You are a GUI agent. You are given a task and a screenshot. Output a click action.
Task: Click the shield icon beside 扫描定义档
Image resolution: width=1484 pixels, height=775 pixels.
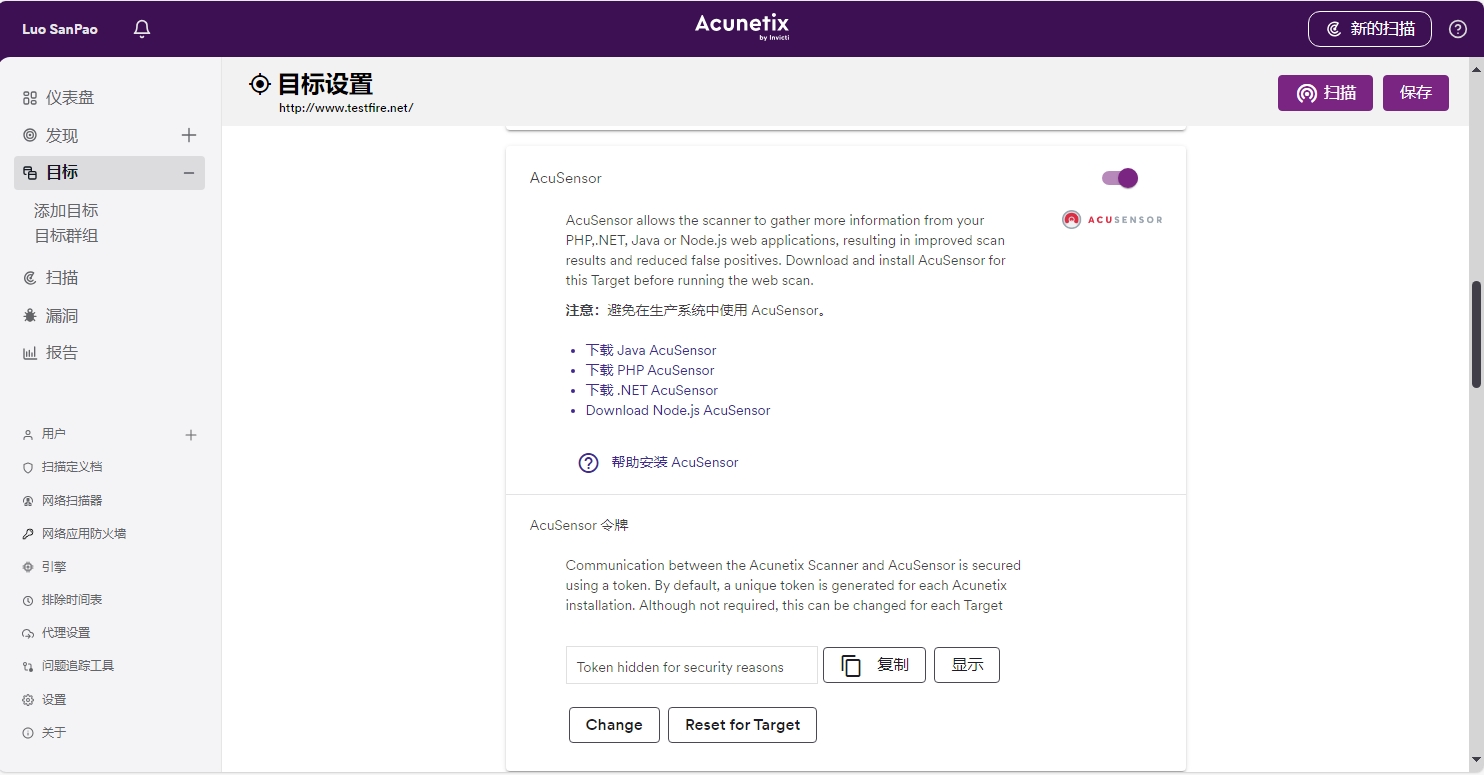click(28, 468)
